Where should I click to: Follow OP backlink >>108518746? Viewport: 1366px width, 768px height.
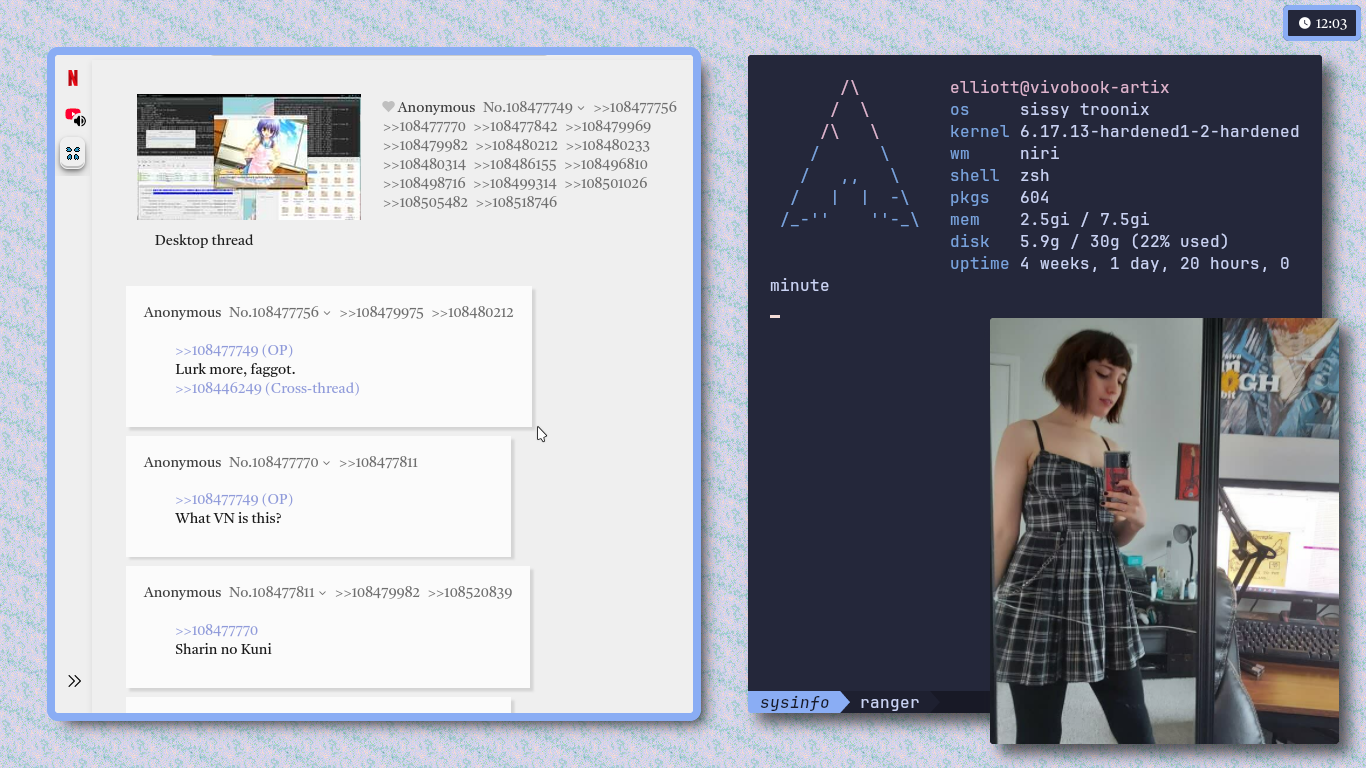(x=516, y=202)
